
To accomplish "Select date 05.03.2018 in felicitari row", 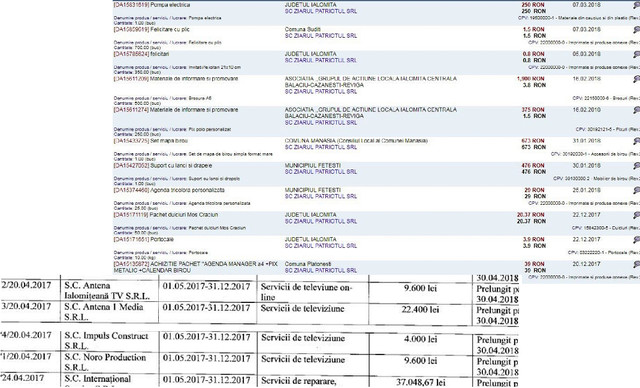I will point(586,54).
